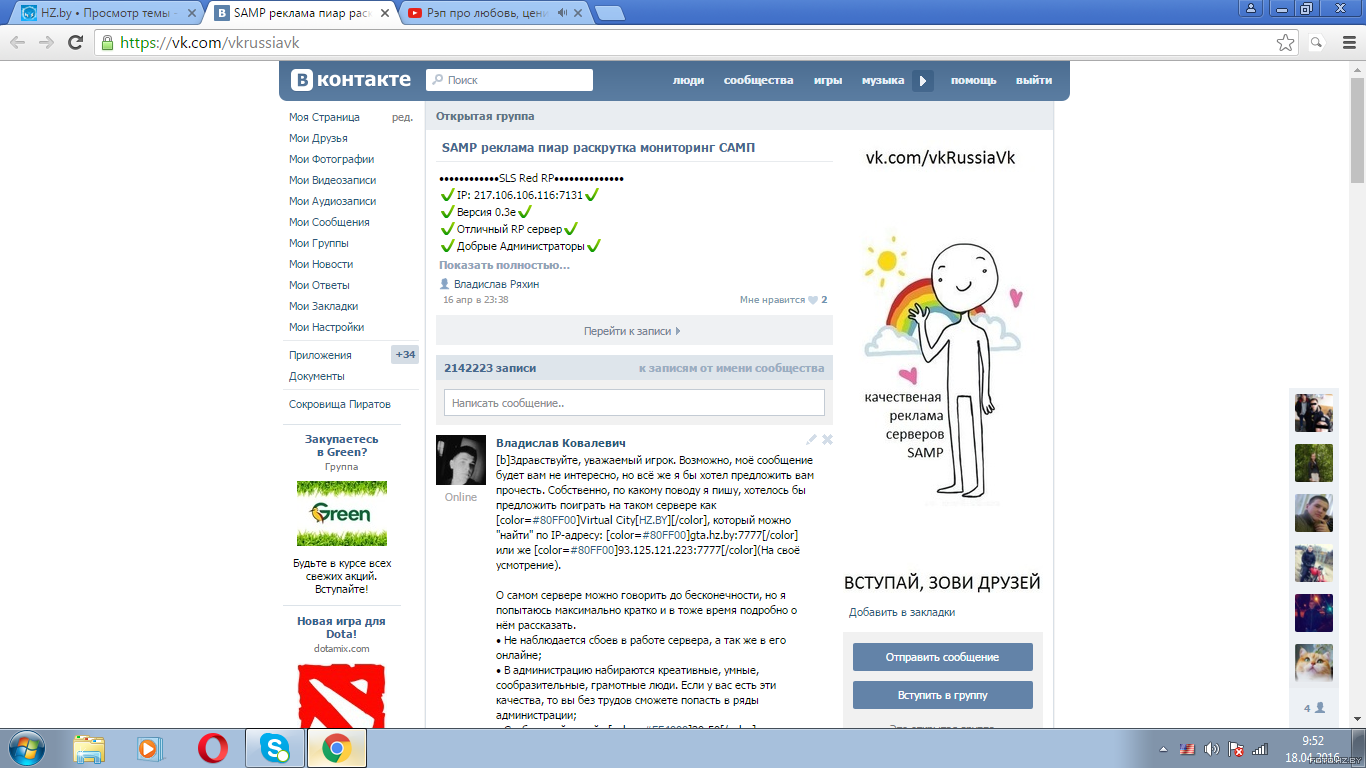Reload the page with the refresh icon
The width and height of the screenshot is (1366, 768).
tap(75, 42)
